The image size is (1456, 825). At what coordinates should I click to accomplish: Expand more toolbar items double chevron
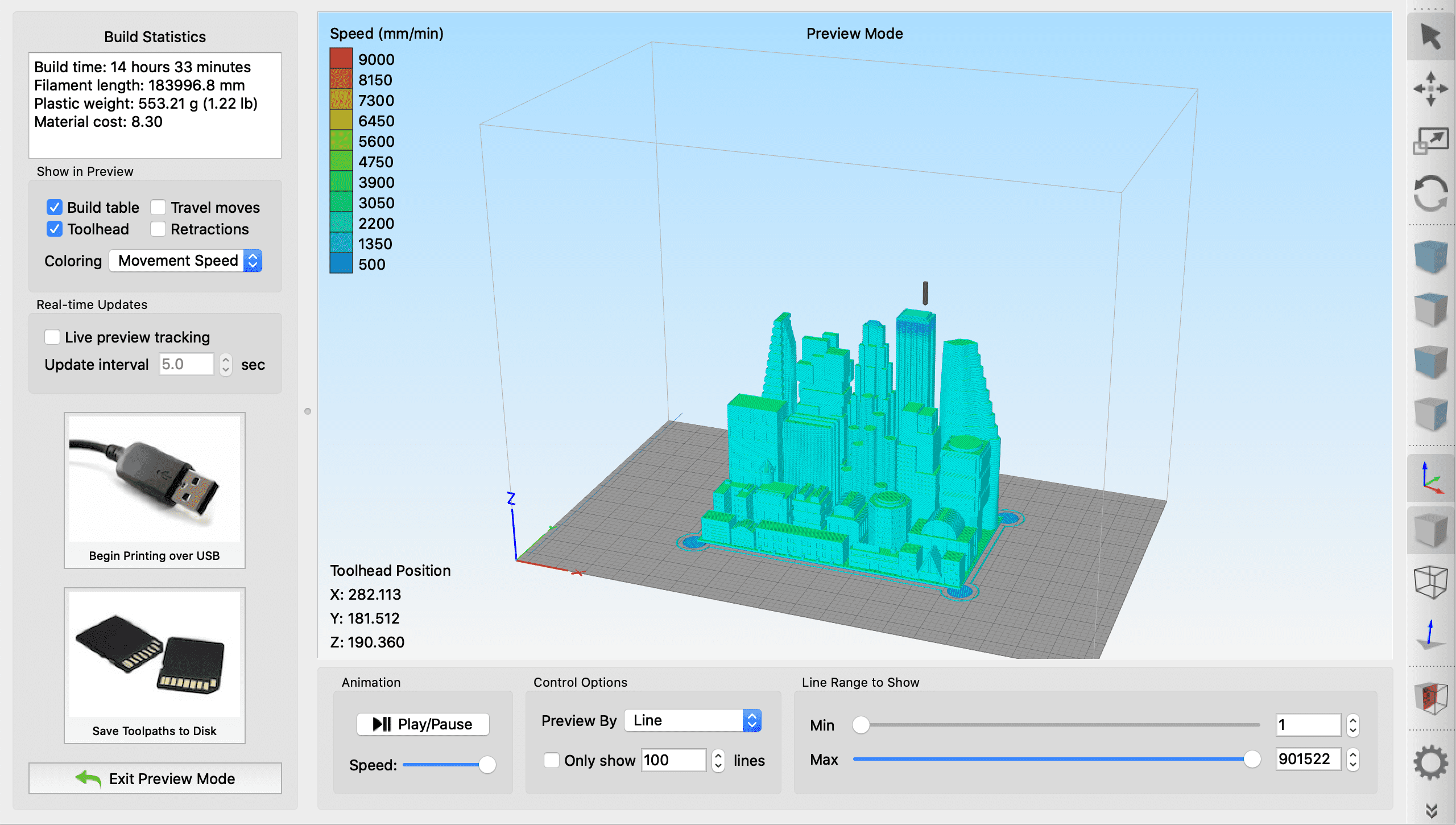(x=1430, y=810)
